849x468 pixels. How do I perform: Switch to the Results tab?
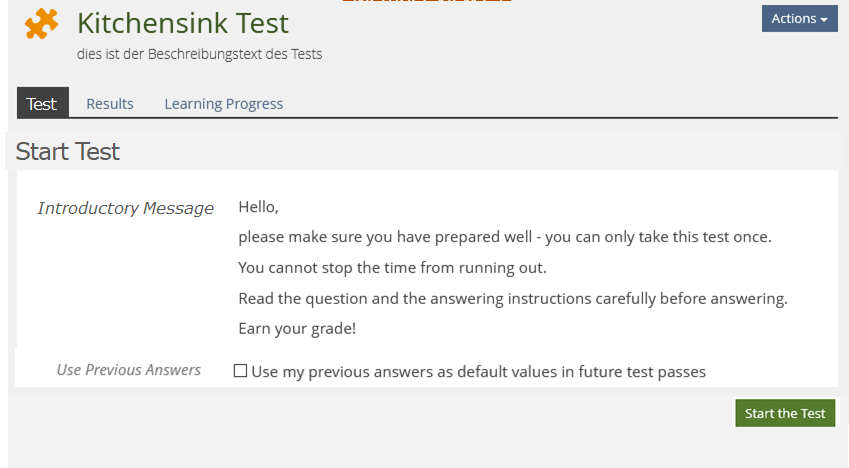[x=110, y=104]
